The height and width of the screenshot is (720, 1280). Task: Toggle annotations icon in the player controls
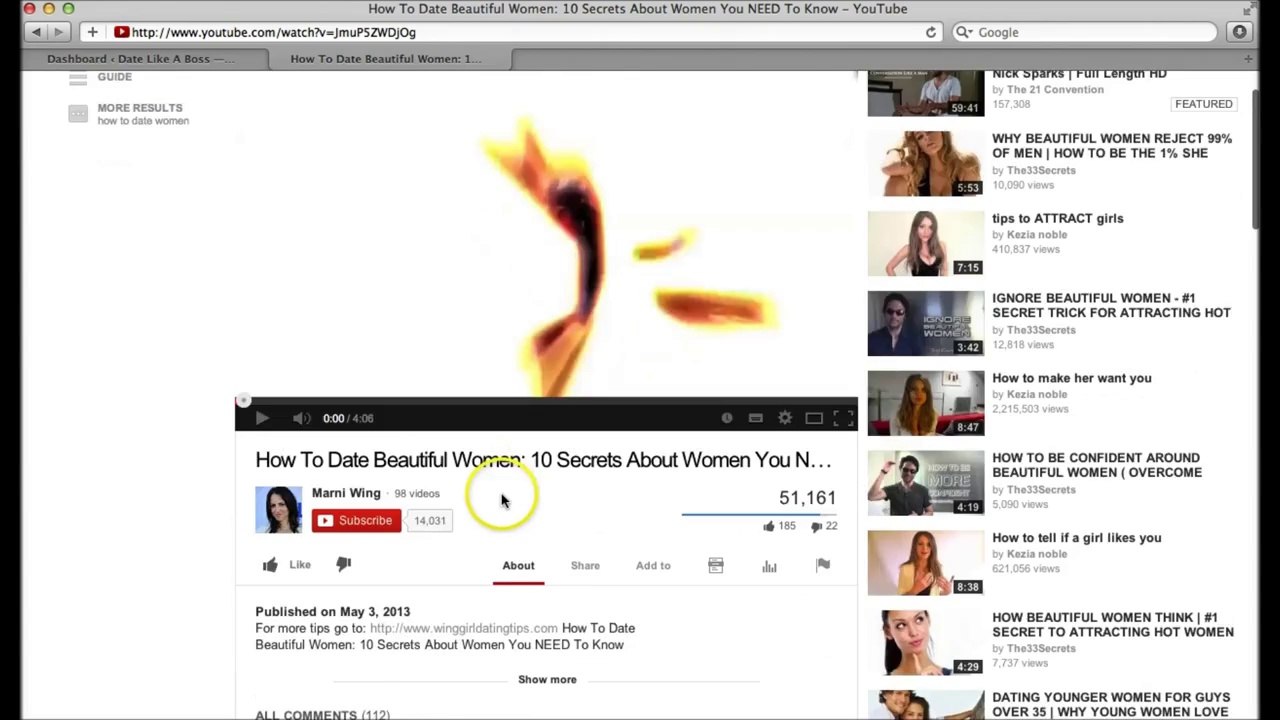727,418
